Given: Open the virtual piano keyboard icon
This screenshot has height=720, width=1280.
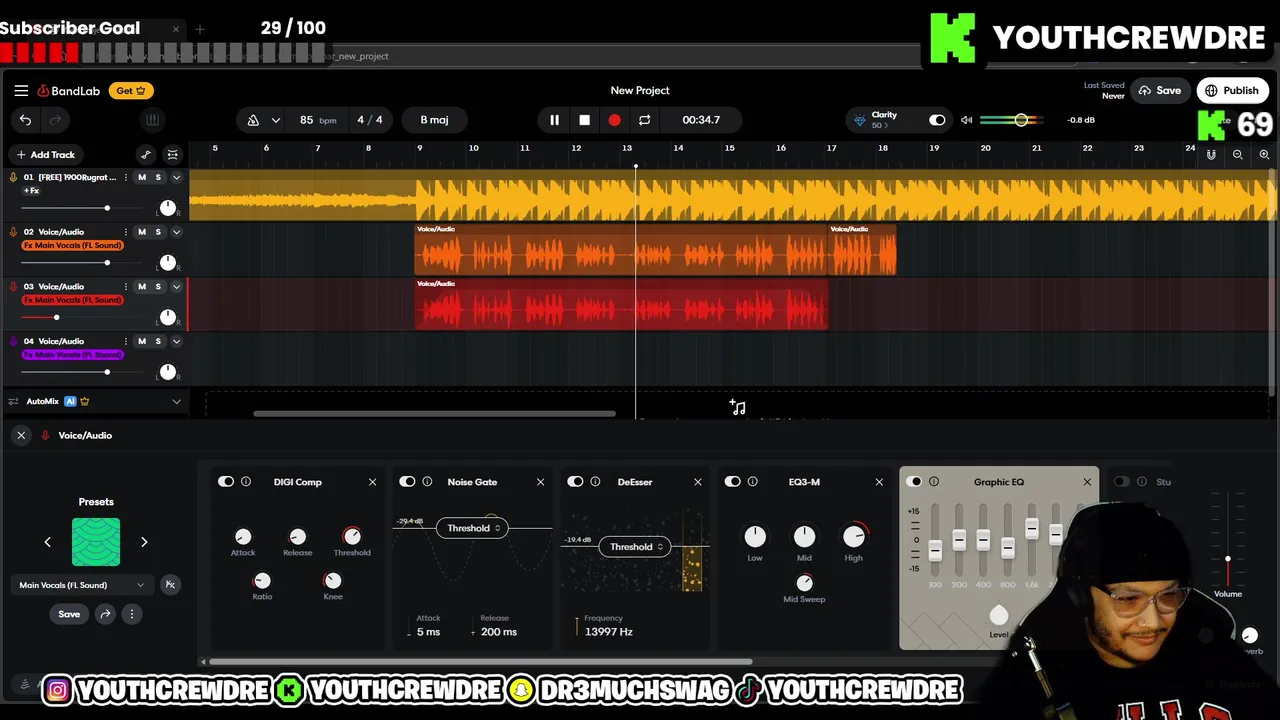Looking at the screenshot, I should coord(152,120).
